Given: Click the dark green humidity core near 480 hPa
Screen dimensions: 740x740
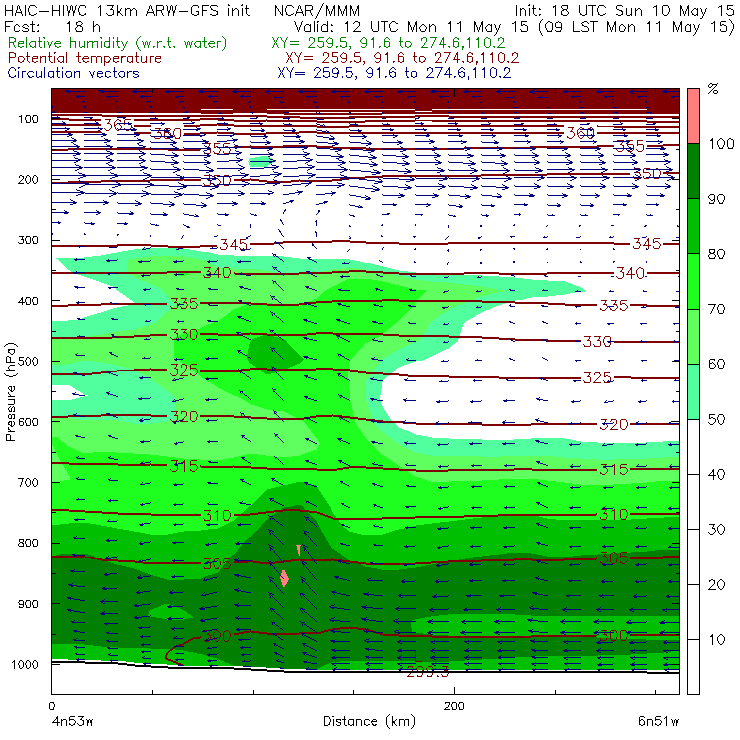Looking at the screenshot, I should (x=275, y=353).
